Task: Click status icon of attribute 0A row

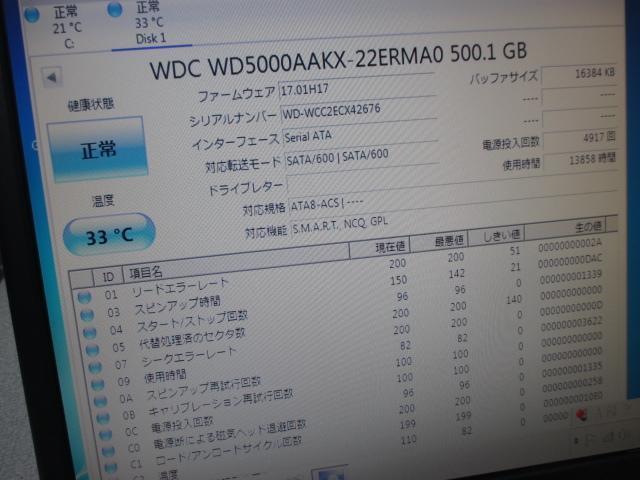Action: point(100,401)
